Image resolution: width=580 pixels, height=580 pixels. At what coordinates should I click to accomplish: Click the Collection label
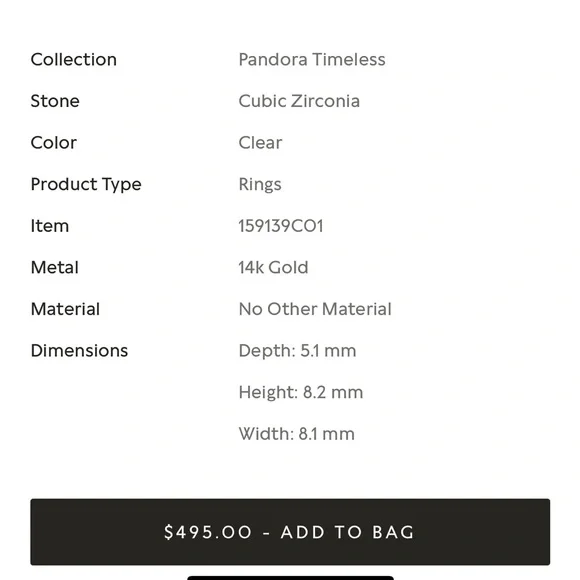74,60
